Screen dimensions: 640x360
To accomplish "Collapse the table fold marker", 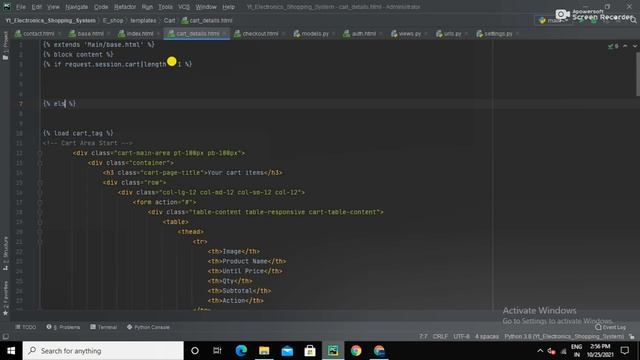I will (x=40, y=222).
